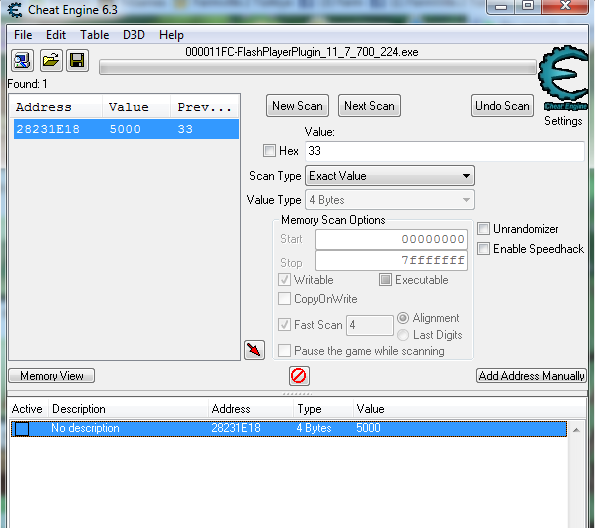Click the process name FlashPlayerPlugin label

302,52
